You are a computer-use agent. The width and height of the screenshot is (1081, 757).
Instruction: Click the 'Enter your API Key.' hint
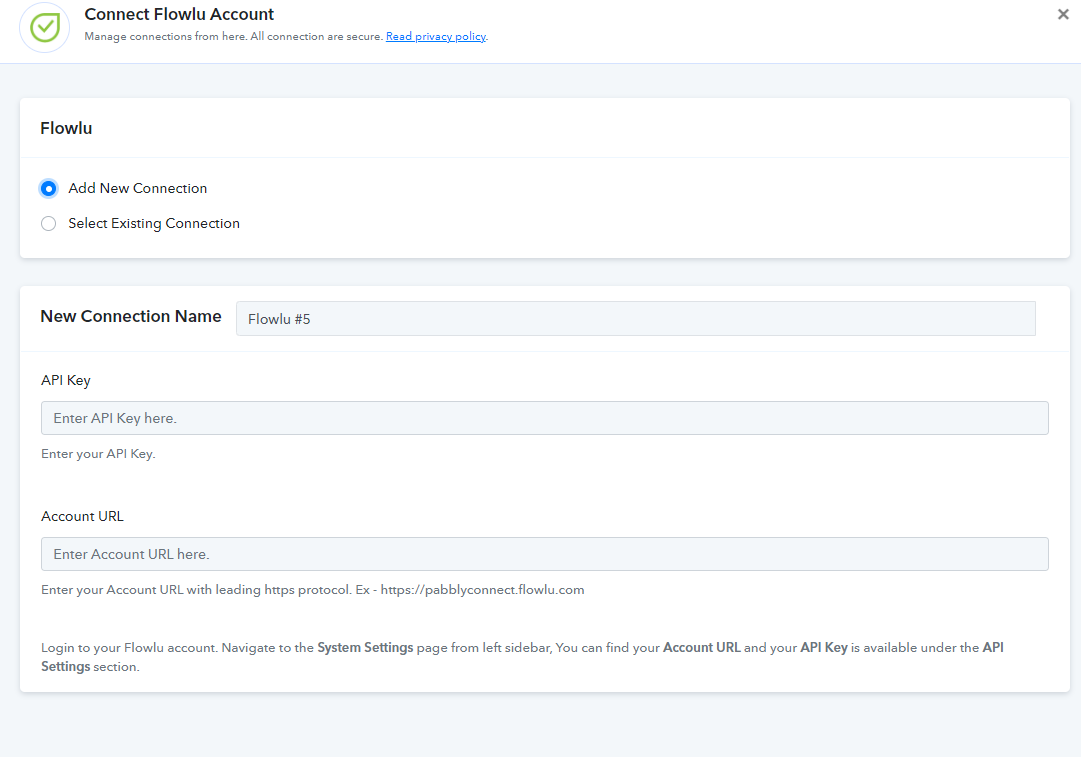pos(98,454)
